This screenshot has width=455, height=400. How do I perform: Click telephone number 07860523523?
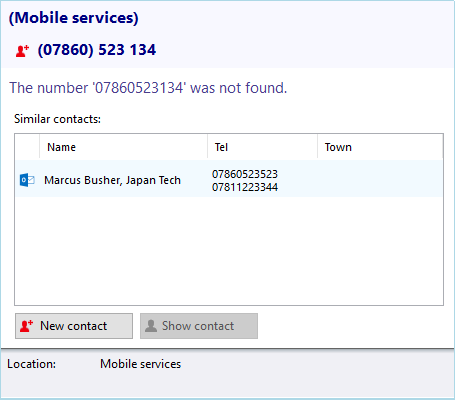tap(245, 174)
